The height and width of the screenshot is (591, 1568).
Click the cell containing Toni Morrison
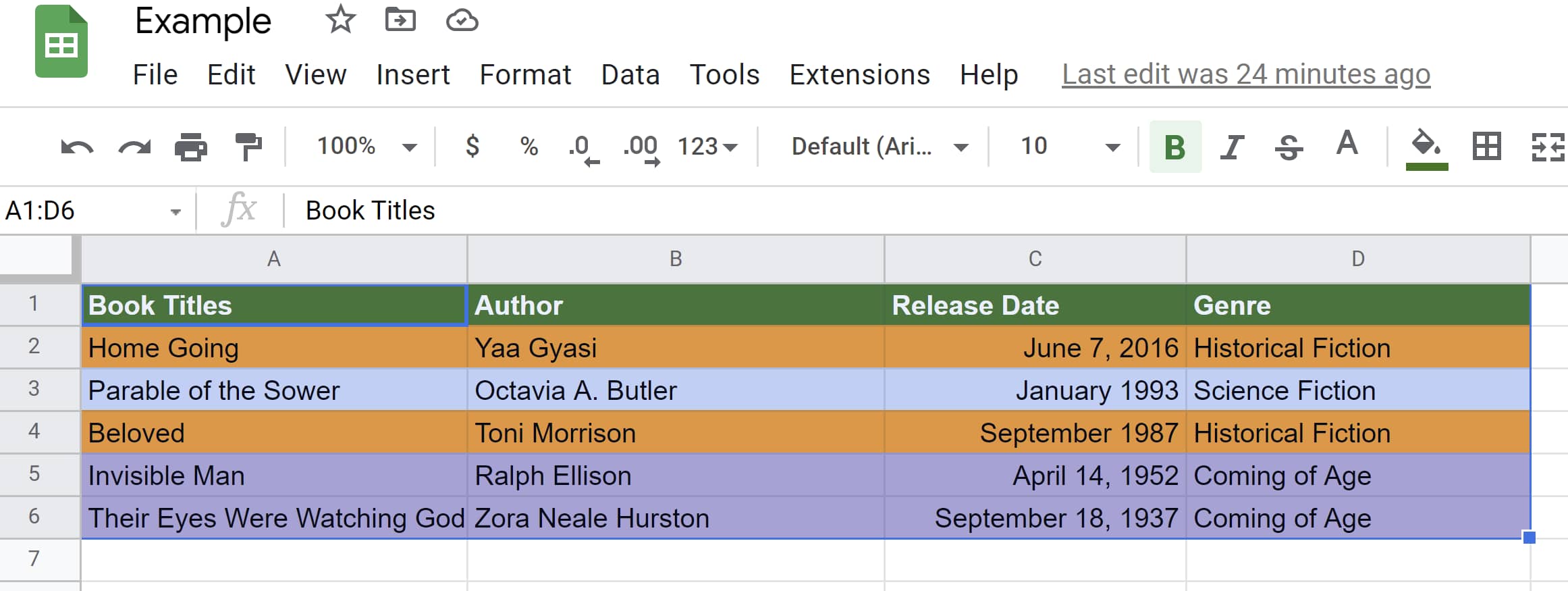pos(675,433)
